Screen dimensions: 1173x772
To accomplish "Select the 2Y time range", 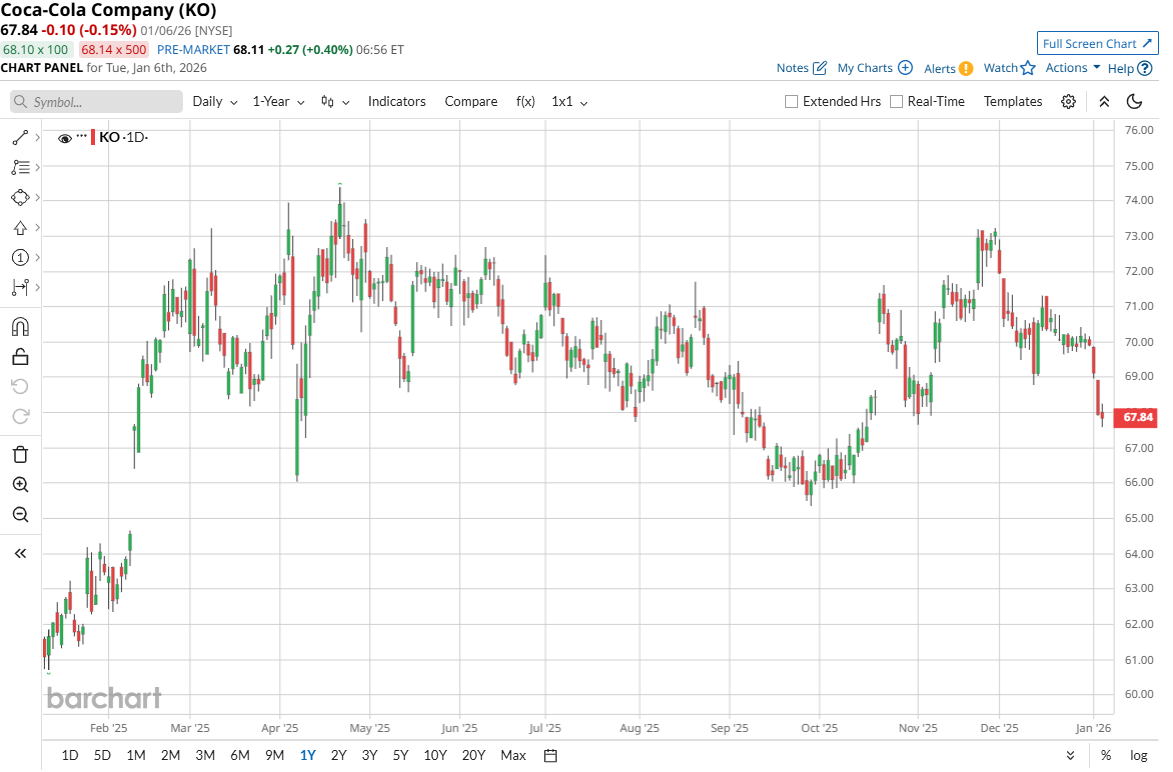I will click(x=339, y=756).
